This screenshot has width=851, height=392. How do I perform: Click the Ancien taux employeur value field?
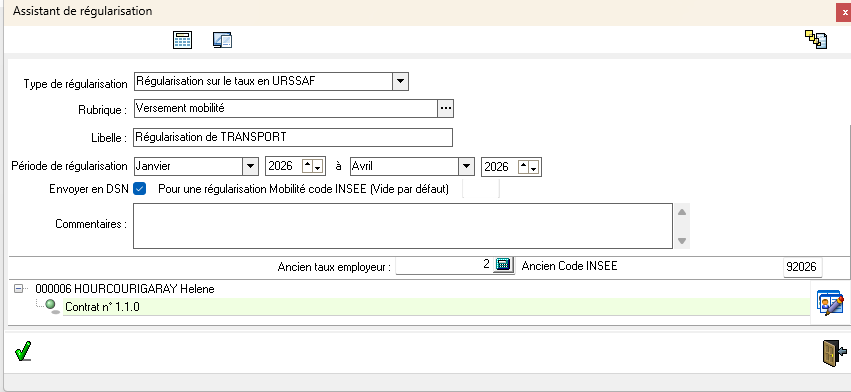(x=444, y=265)
